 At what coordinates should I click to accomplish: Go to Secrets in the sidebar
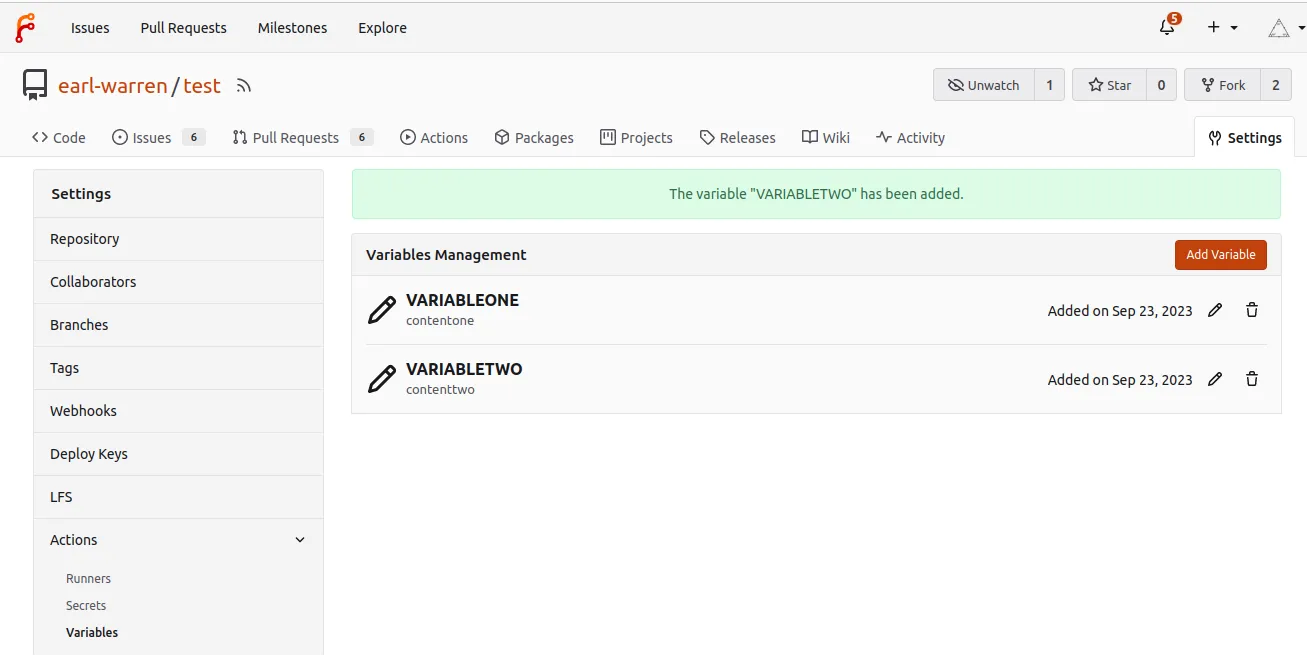coord(86,605)
